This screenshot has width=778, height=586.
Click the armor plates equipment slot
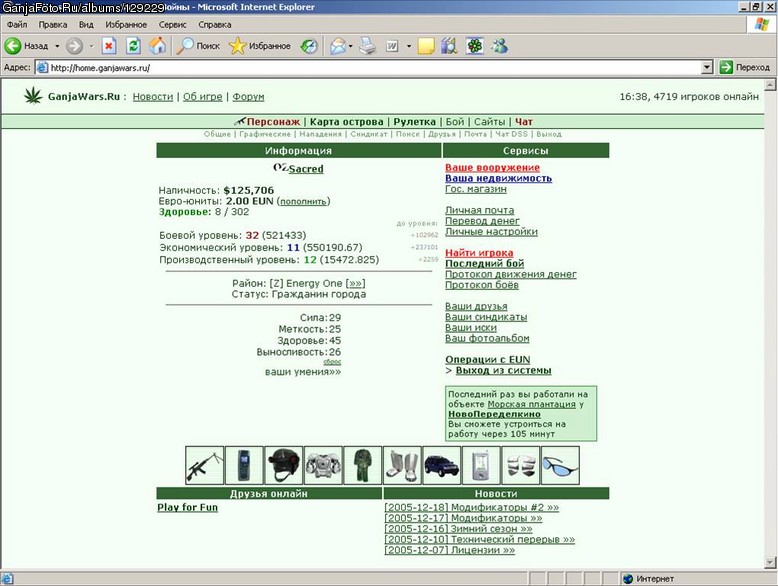pyautogui.click(x=520, y=465)
